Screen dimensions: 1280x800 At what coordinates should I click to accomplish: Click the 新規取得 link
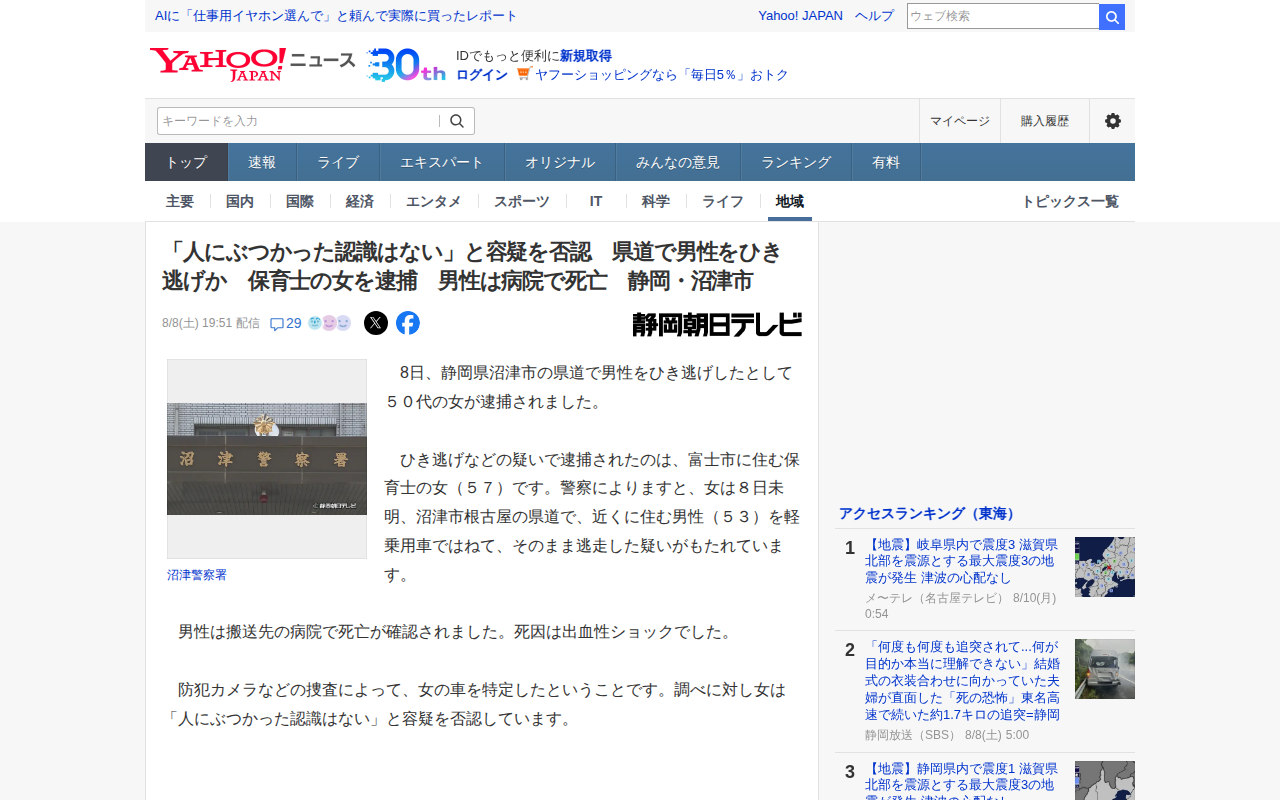click(586, 56)
